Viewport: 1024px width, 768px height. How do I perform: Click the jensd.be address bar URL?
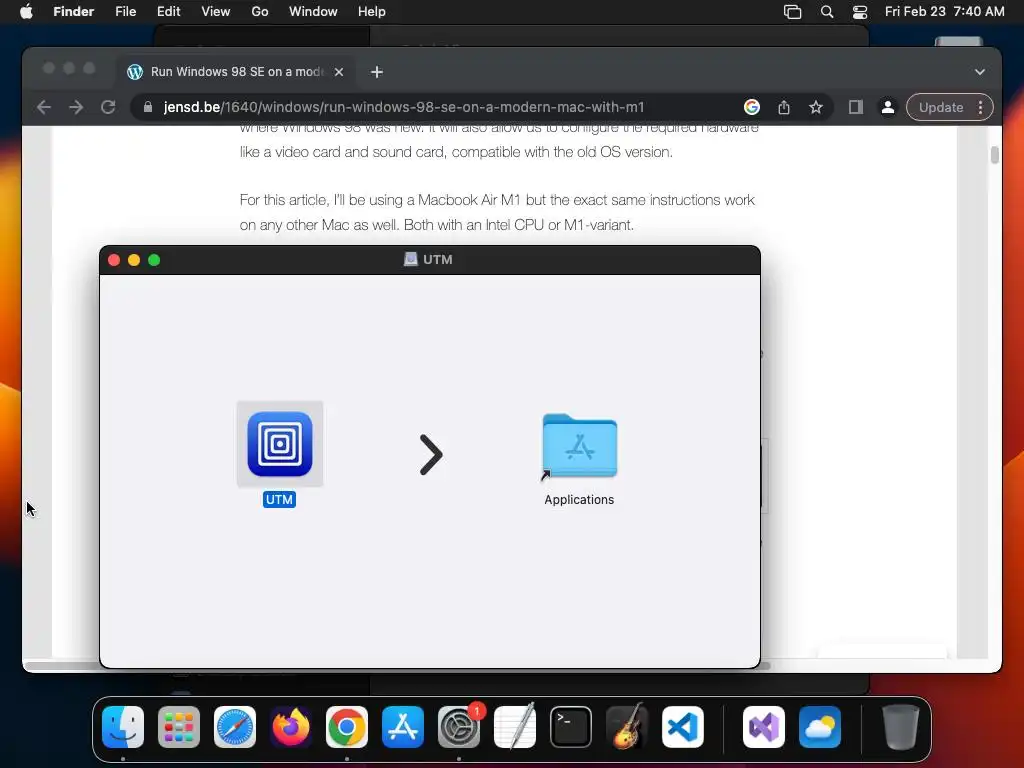point(404,107)
